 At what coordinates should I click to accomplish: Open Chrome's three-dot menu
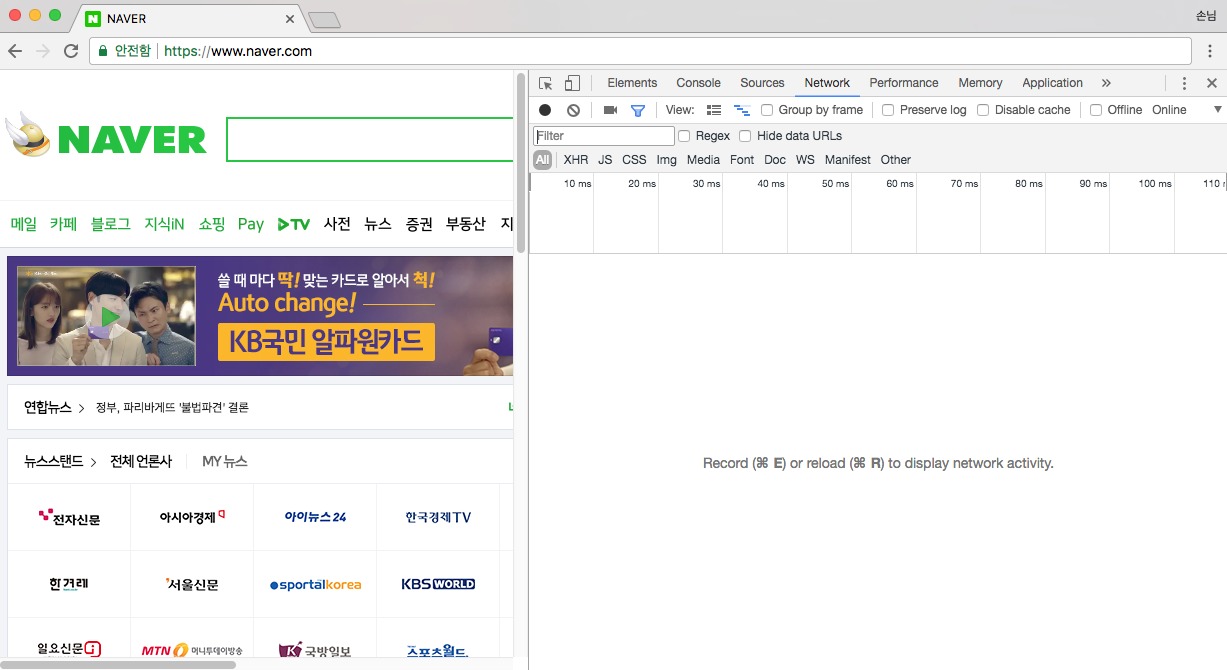pos(1210,51)
